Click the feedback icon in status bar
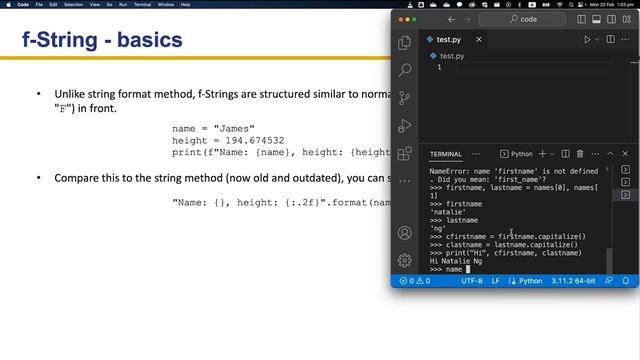This screenshot has width=640, height=360. click(x=609, y=281)
